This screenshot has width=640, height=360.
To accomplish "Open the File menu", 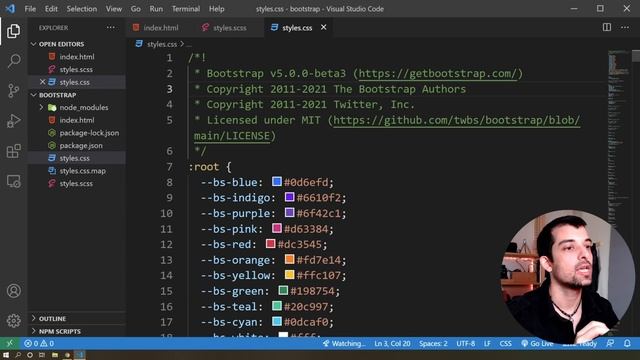I will point(30,9).
